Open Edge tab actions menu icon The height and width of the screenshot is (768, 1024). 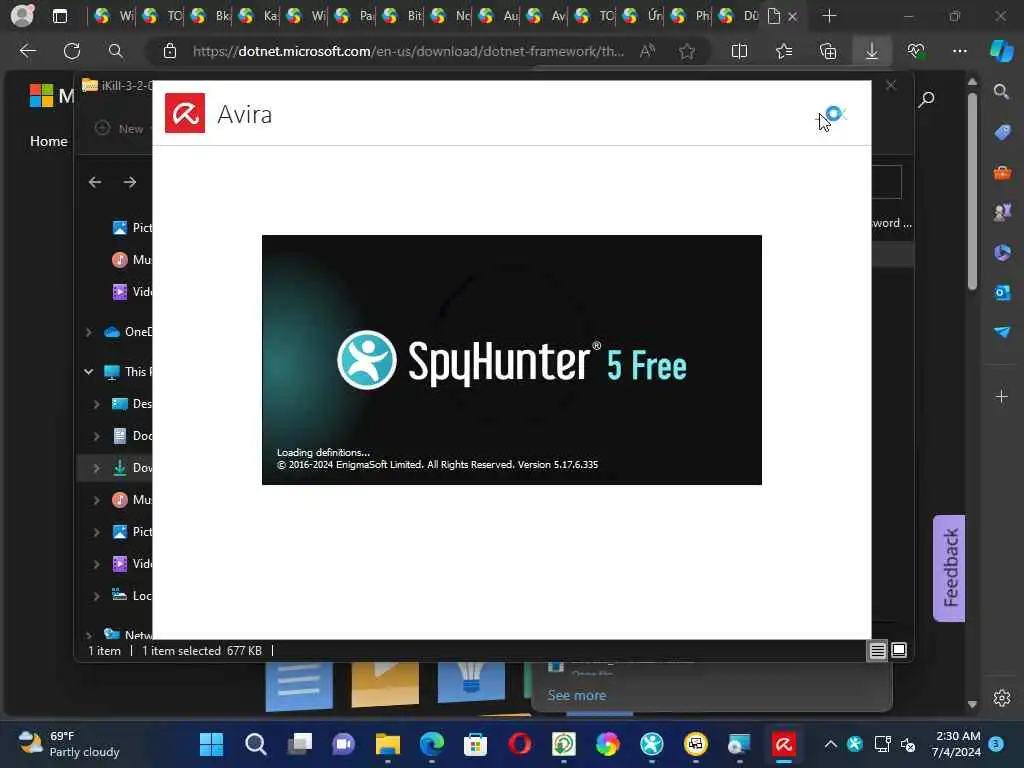point(59,16)
